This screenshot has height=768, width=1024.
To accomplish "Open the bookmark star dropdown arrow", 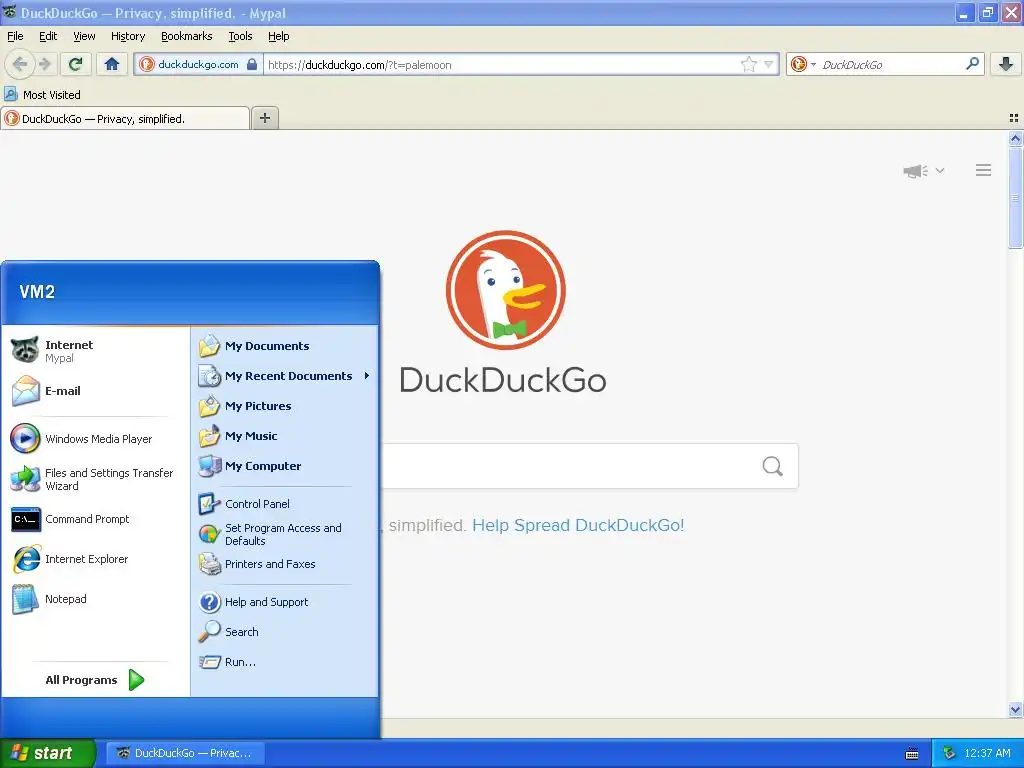I will click(769, 64).
